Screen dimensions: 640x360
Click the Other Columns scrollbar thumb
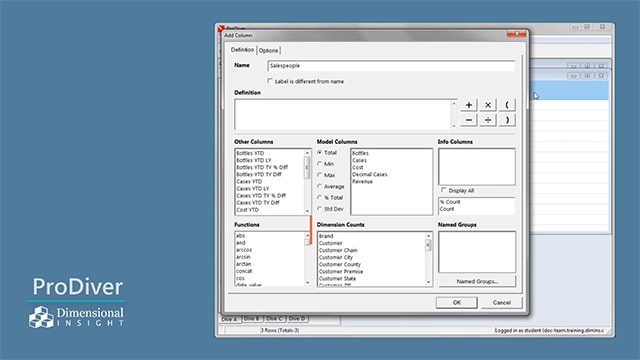(x=307, y=167)
